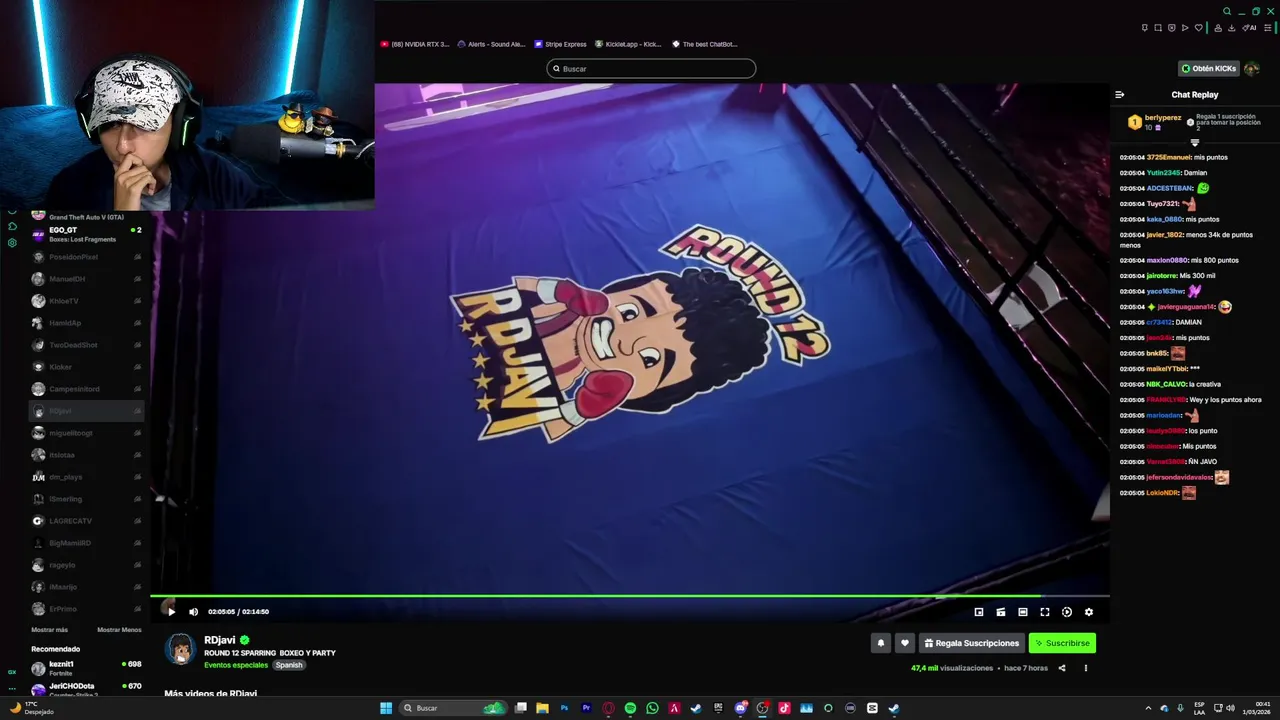Open Opera GX from the taskbar
The image size is (1280, 720).
tap(608, 708)
